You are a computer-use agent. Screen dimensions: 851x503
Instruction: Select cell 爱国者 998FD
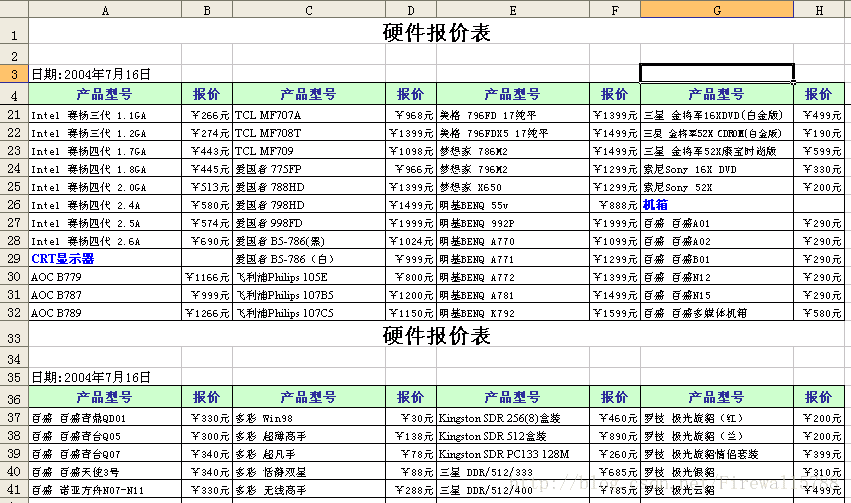click(x=309, y=222)
